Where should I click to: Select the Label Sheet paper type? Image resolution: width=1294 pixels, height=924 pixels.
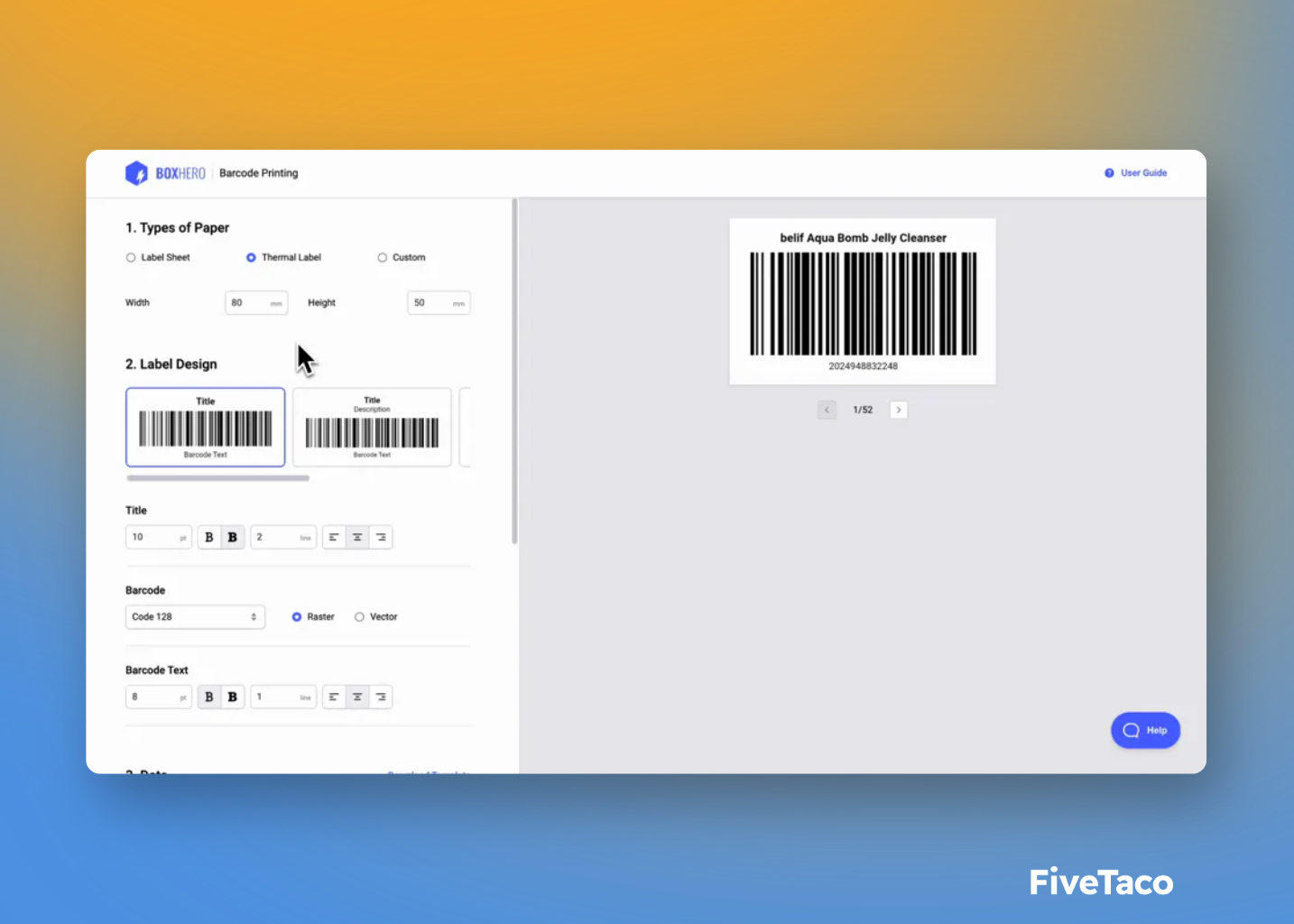coord(158,257)
